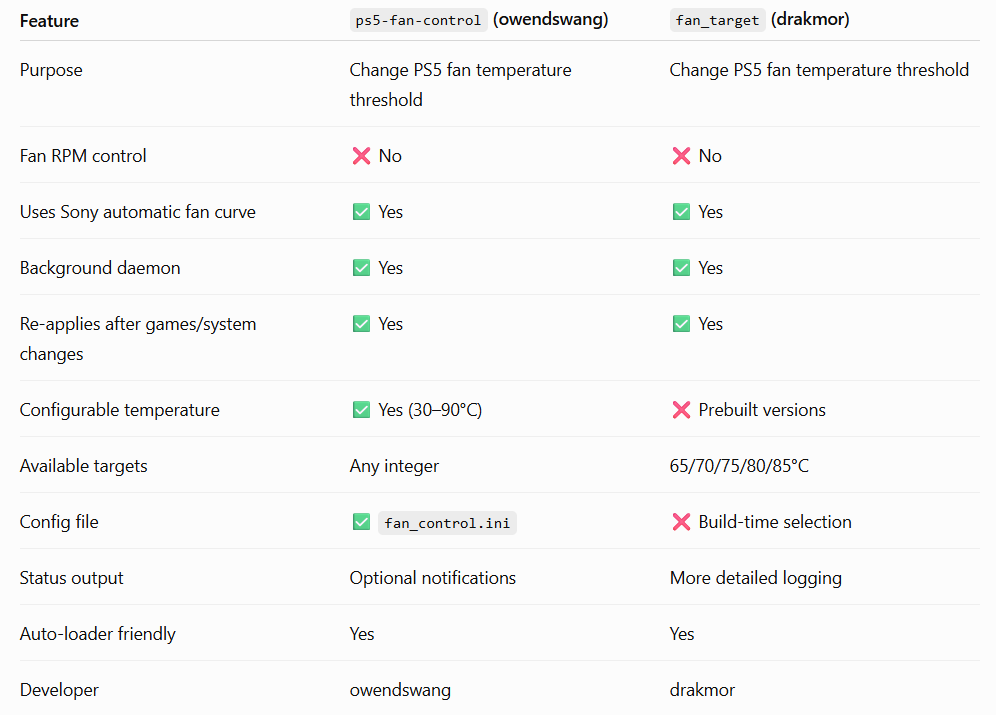The width and height of the screenshot is (996, 715).
Task: Click drakmor in the Developer row
Action: click(x=702, y=690)
